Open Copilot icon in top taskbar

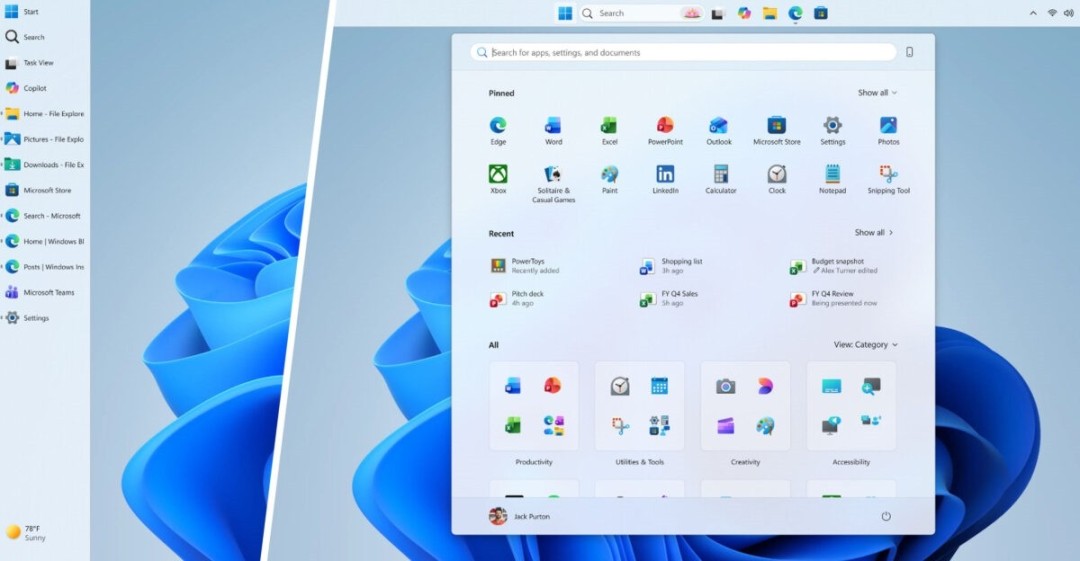pos(744,13)
